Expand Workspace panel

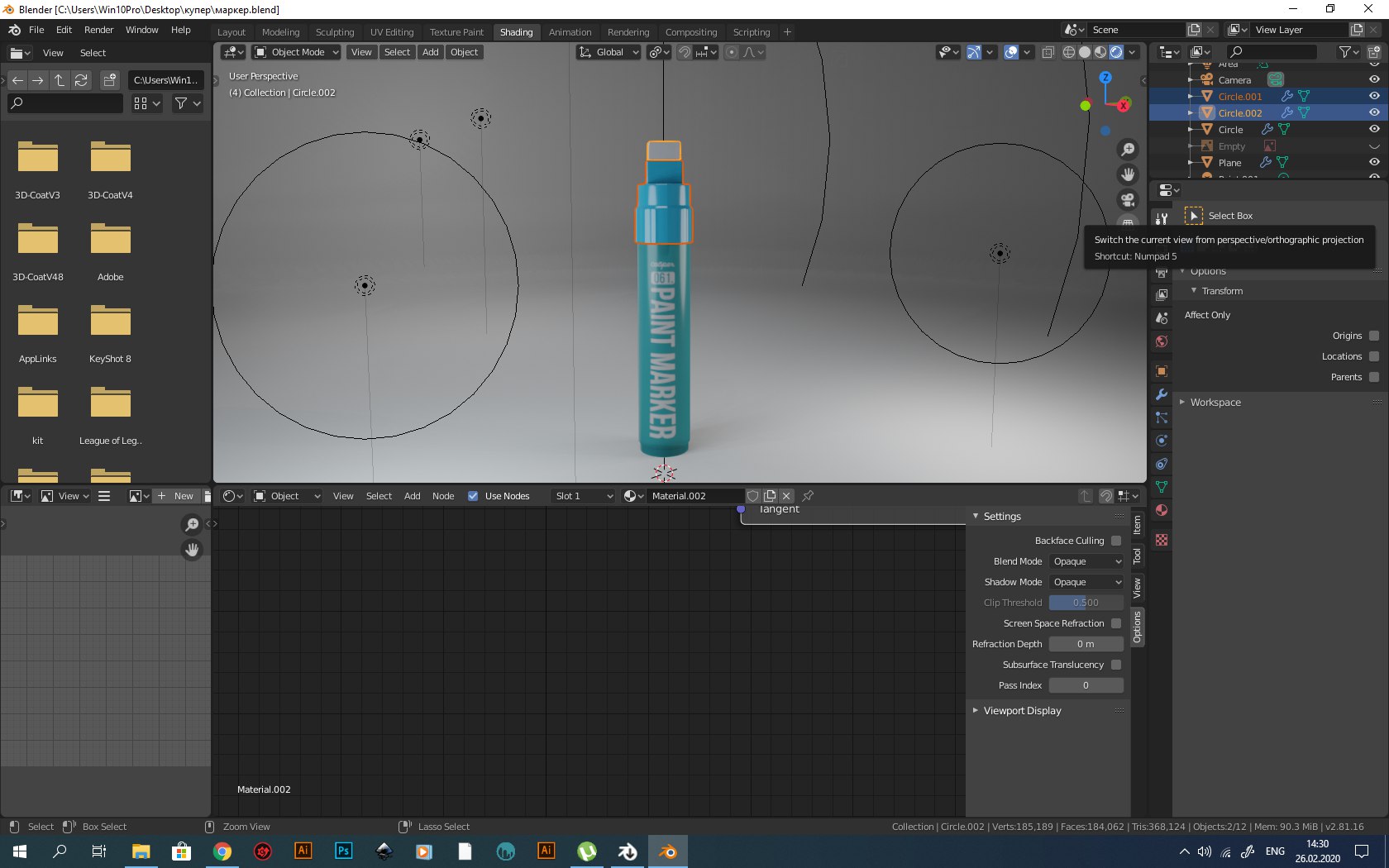1215,403
